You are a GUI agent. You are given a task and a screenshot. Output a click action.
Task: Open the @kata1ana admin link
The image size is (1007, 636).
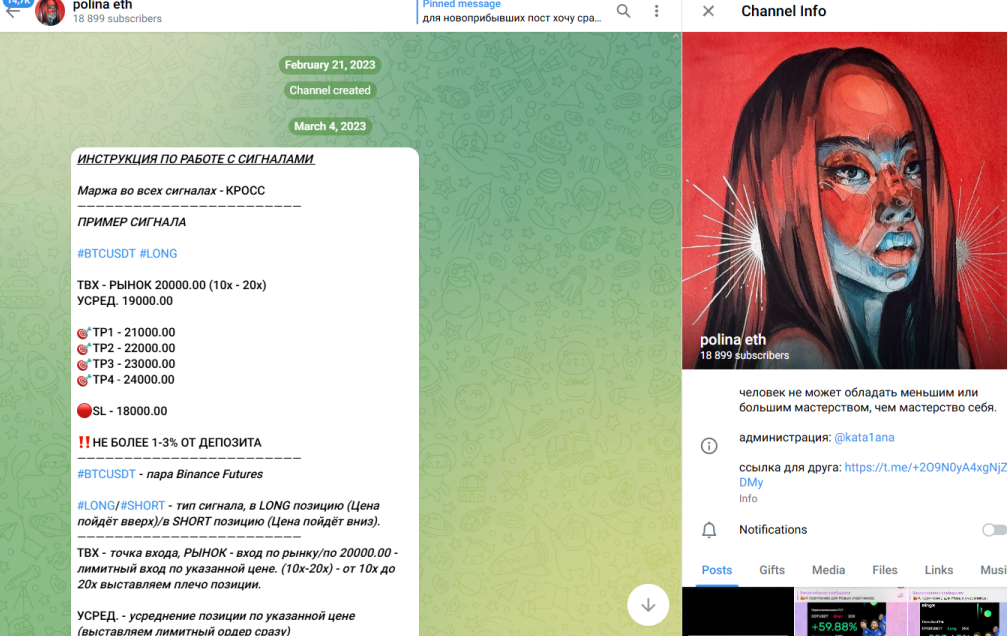[864, 437]
